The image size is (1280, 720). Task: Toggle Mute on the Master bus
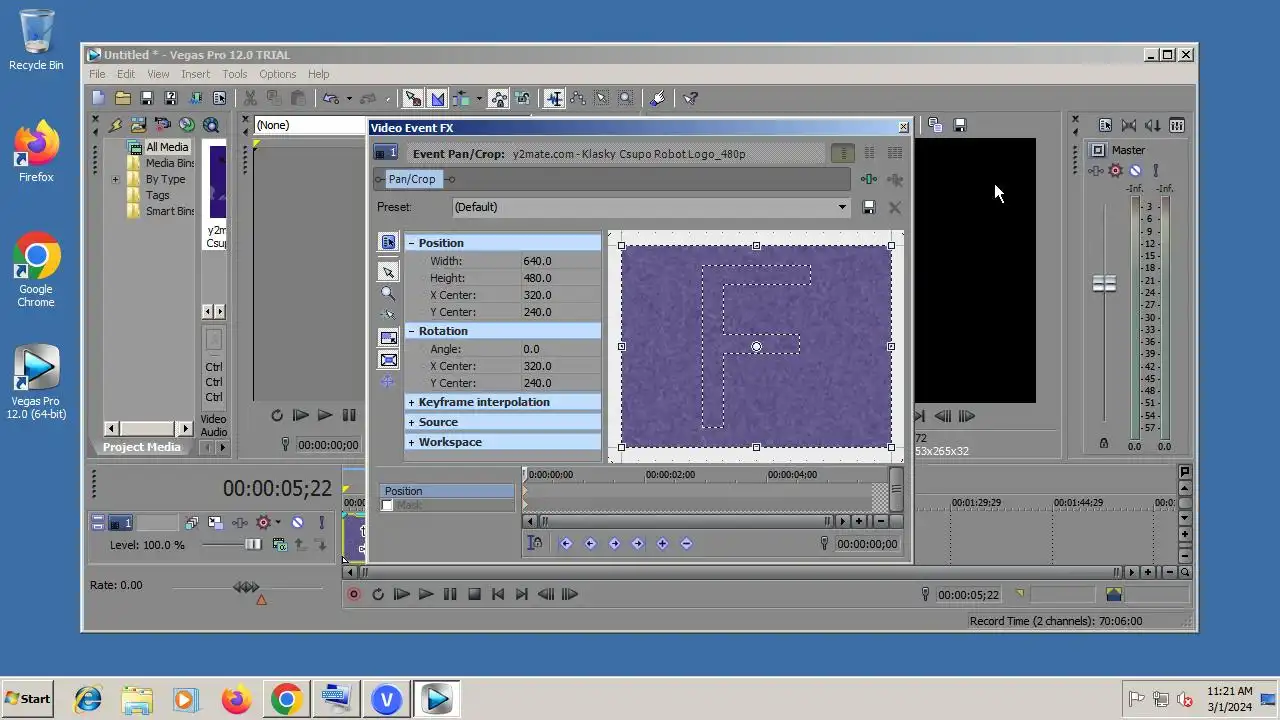click(x=1135, y=171)
